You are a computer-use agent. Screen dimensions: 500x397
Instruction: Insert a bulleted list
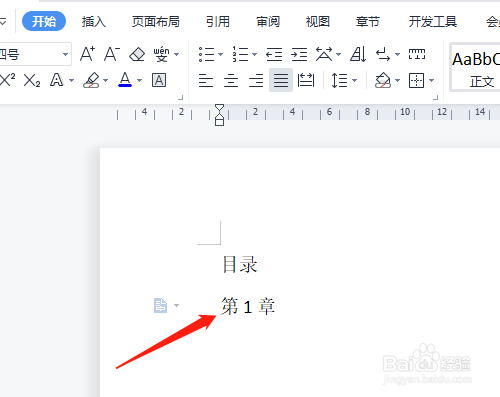(206, 54)
